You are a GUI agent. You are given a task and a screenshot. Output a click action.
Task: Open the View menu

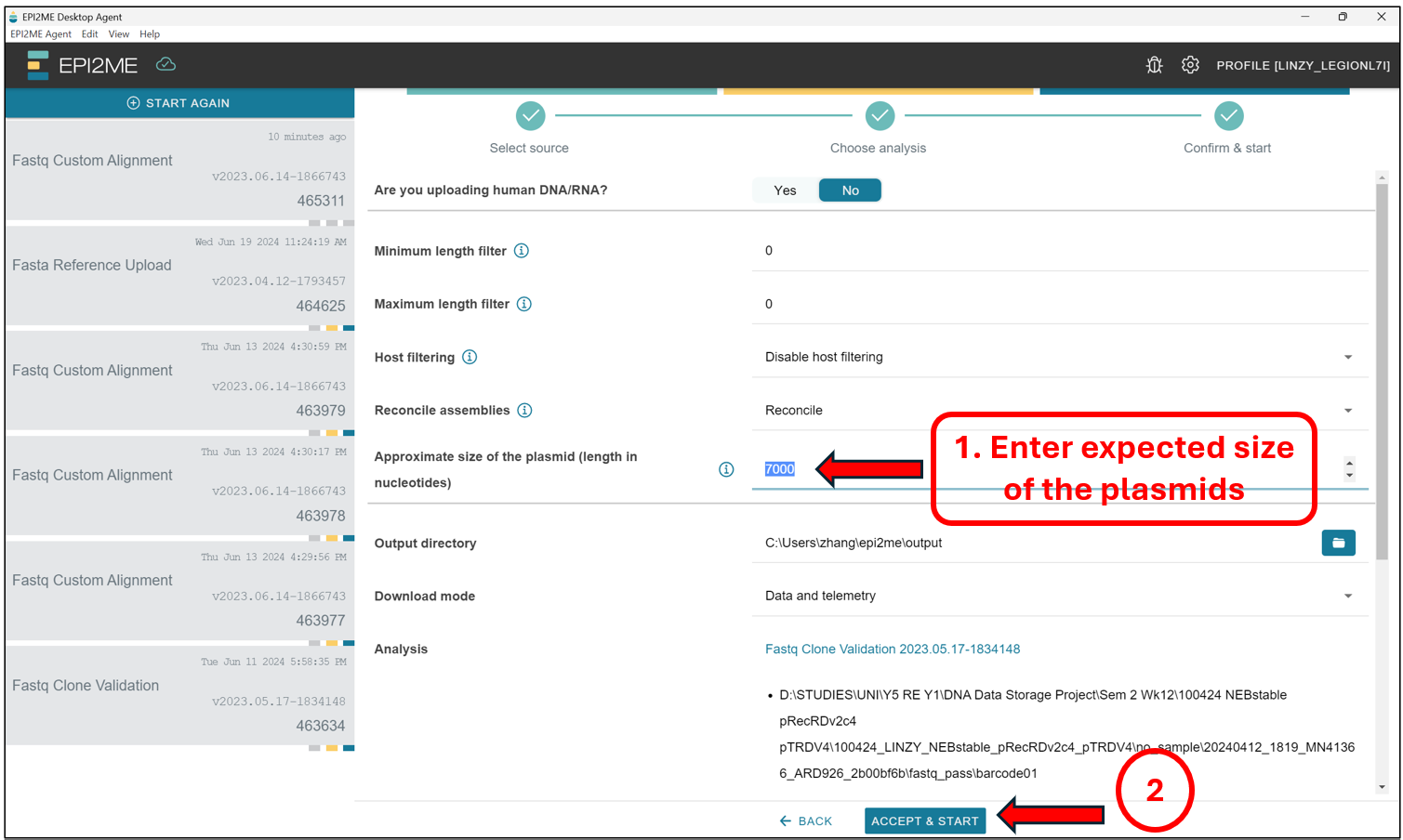click(119, 34)
